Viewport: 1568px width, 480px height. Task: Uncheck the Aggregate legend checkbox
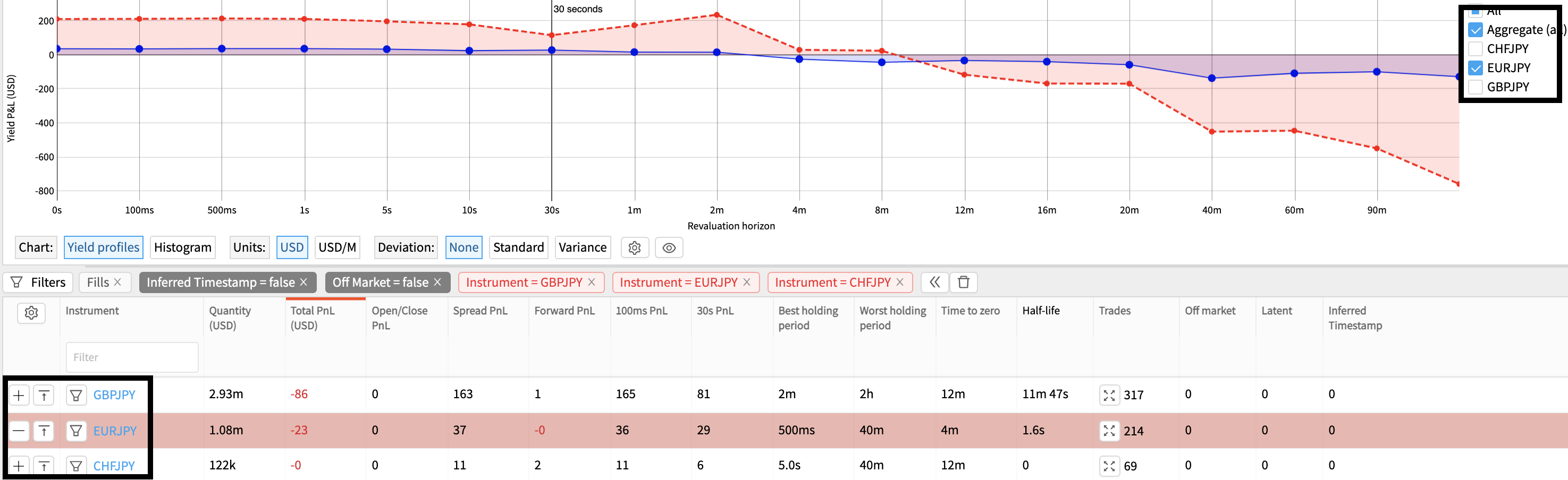(1476, 30)
